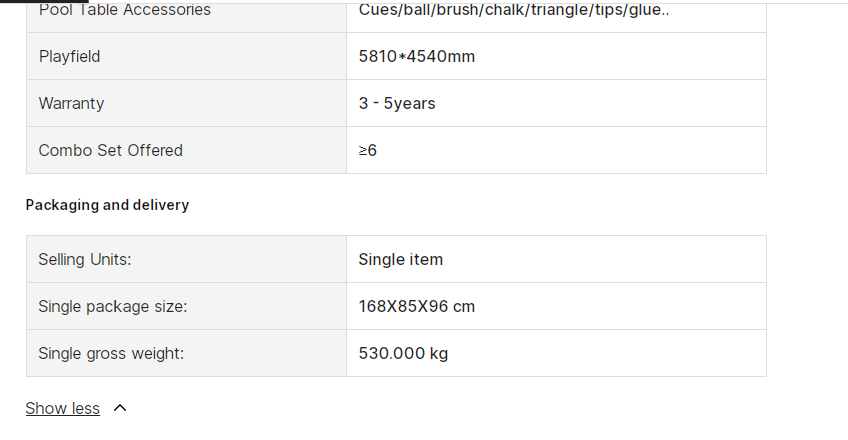The width and height of the screenshot is (848, 440).
Task: Select the 530.000 kg weight value
Action: (403, 354)
